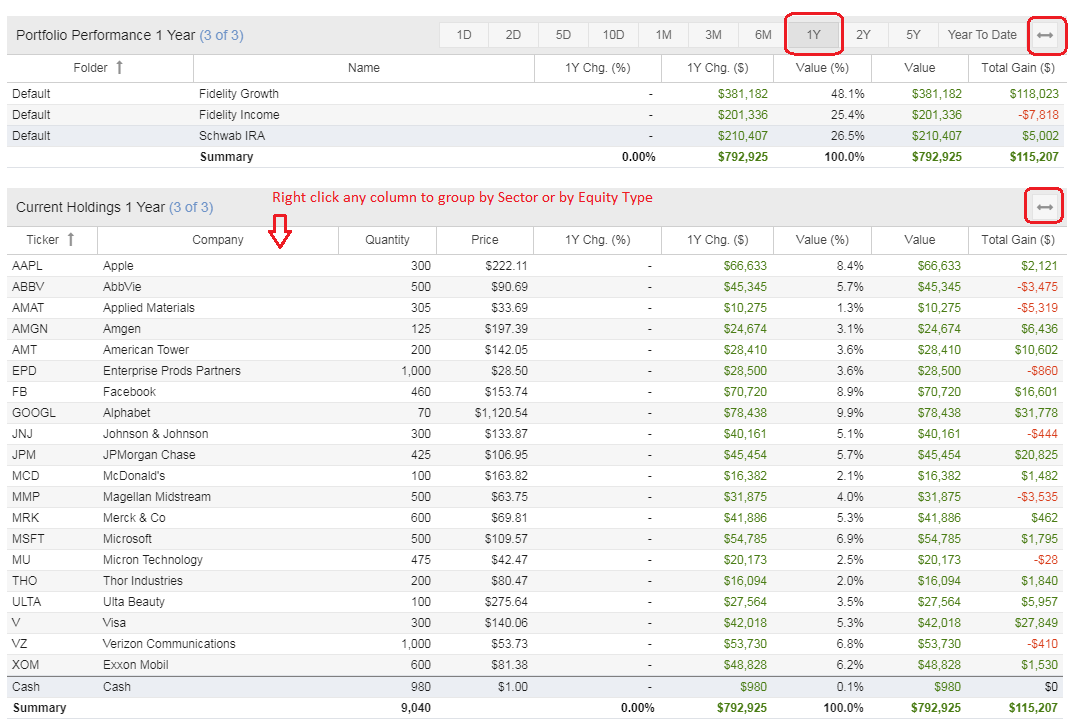Select the Fidelity Growth portfolio row
The image size is (1081, 723).
[x=239, y=94]
